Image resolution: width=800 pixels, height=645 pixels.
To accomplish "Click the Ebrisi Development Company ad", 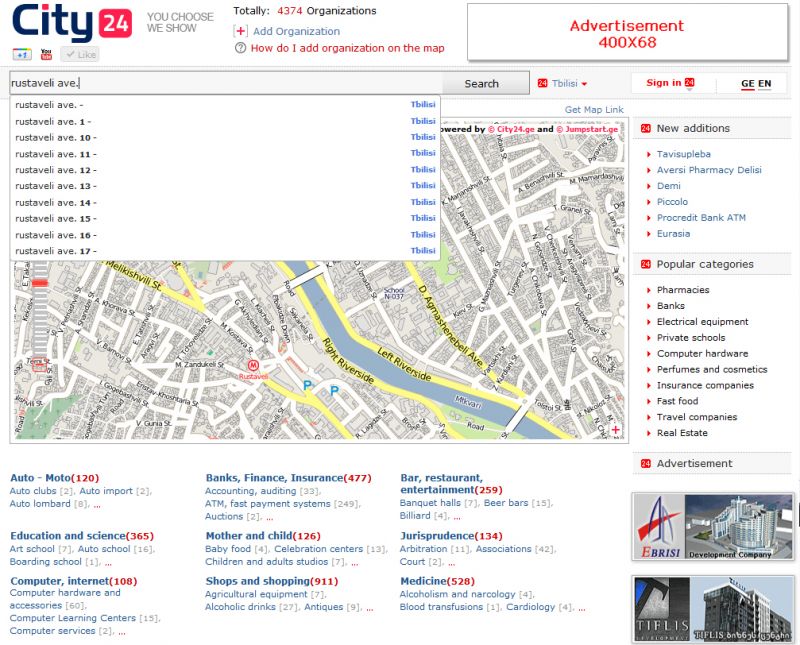I will tap(710, 527).
